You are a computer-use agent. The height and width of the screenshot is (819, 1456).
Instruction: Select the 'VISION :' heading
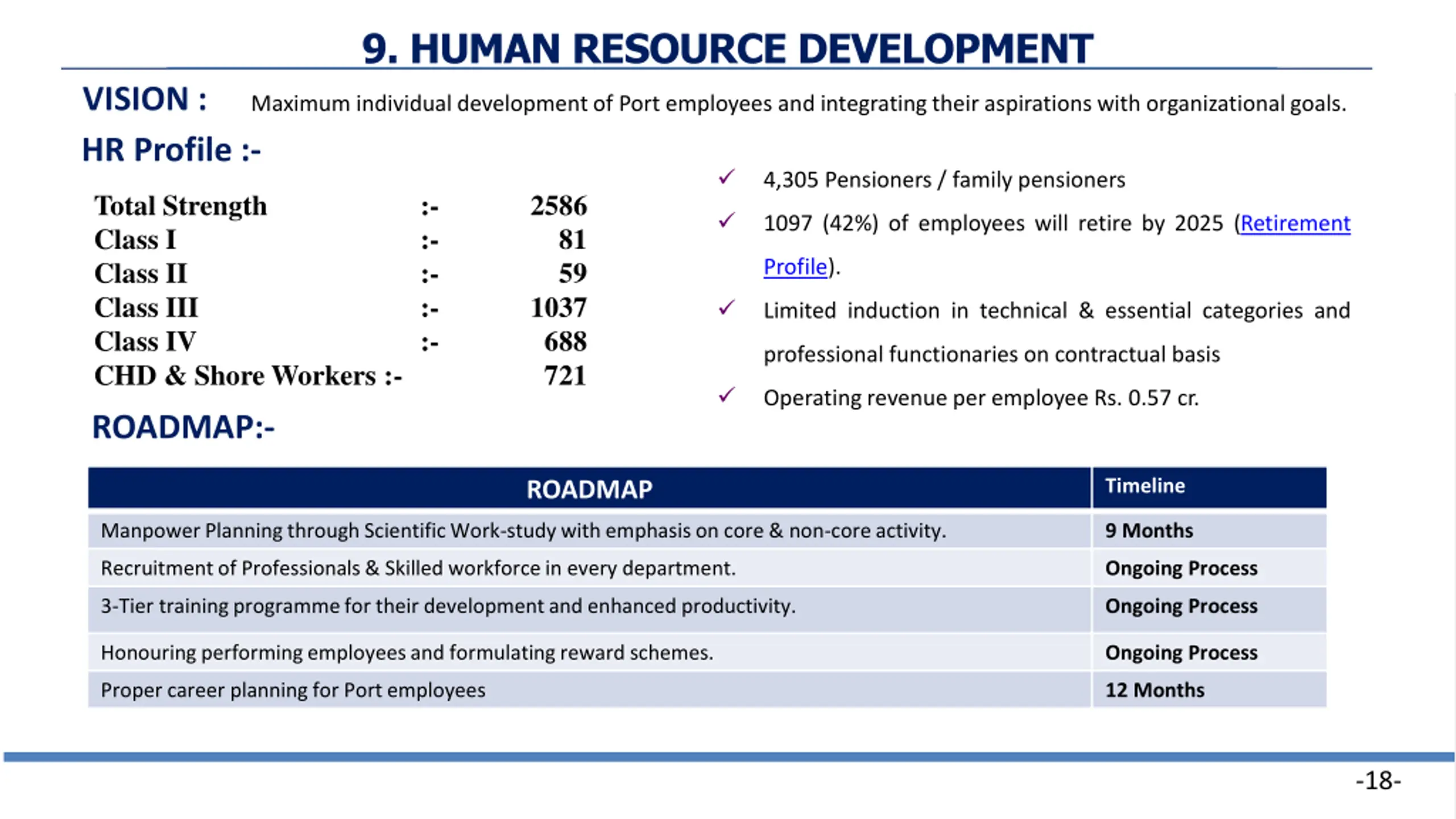[144, 99]
